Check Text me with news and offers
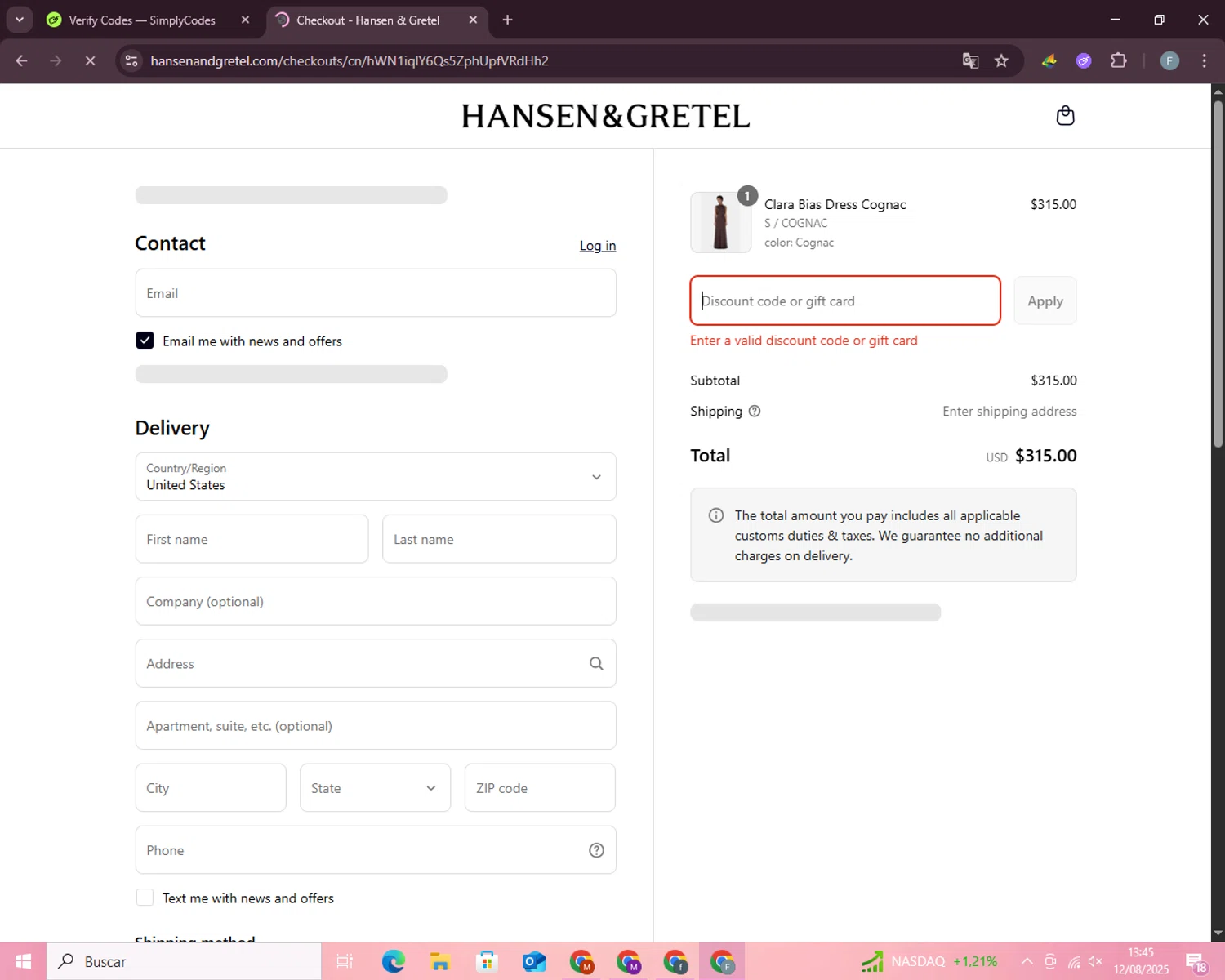The image size is (1225, 980). tap(145, 898)
